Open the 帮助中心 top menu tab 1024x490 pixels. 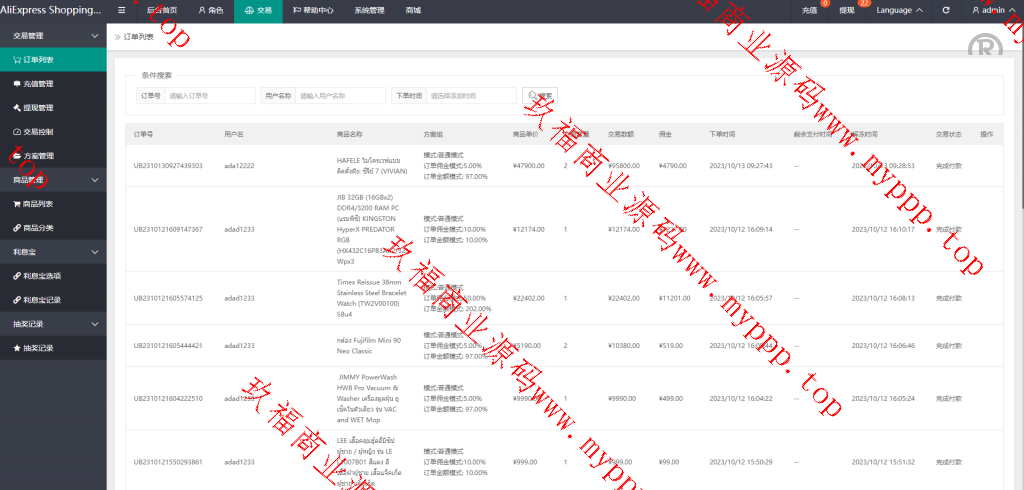[x=314, y=10]
